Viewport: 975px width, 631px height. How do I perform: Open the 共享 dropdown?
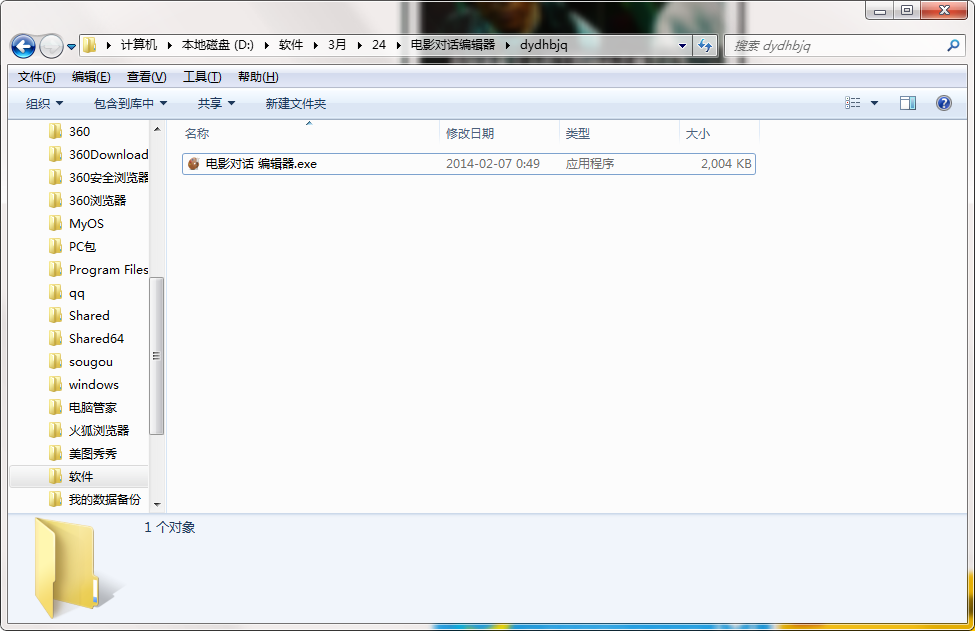pyautogui.click(x=216, y=103)
